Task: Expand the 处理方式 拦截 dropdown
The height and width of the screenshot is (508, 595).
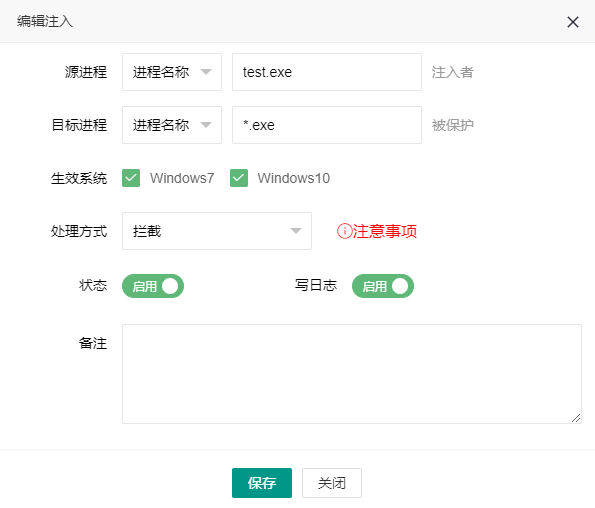Action: [x=217, y=231]
